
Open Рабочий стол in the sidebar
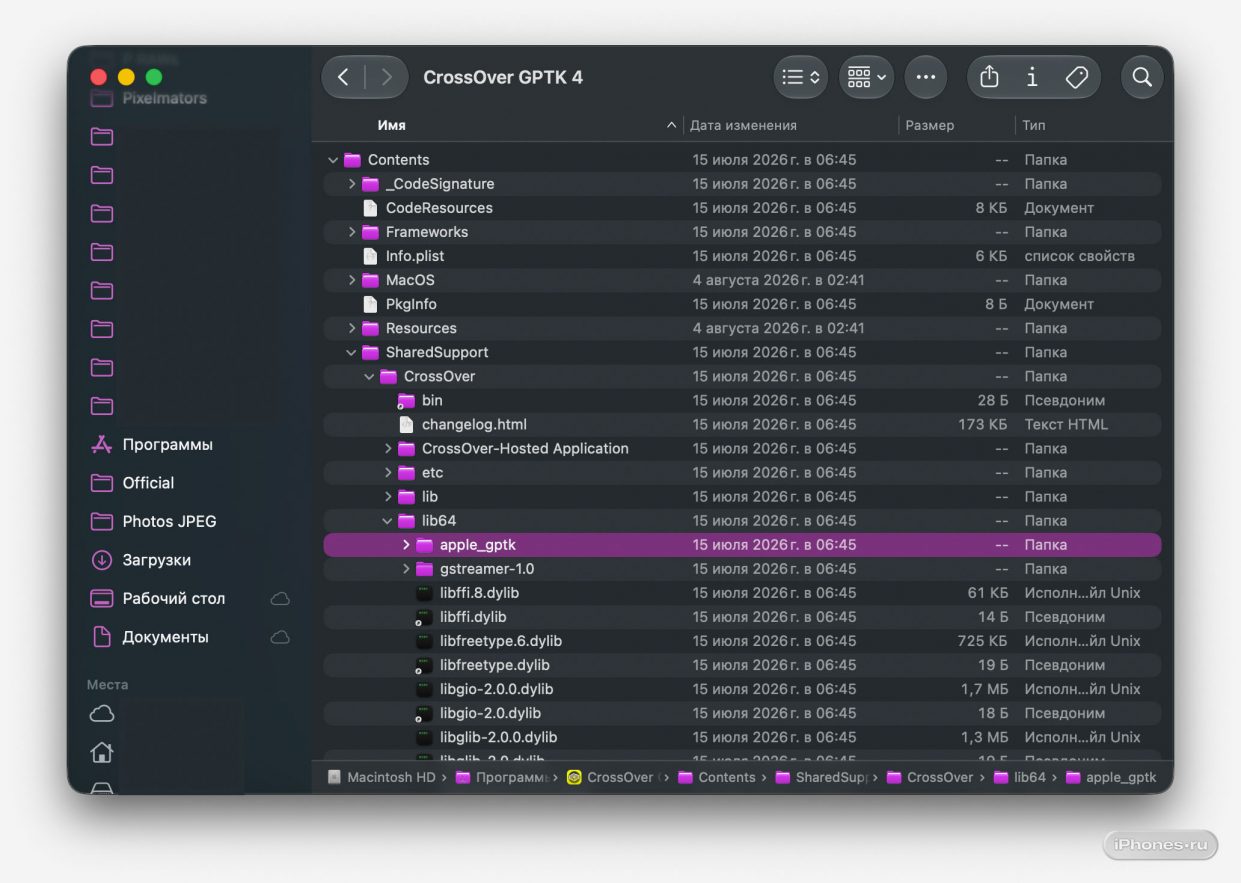(x=173, y=598)
